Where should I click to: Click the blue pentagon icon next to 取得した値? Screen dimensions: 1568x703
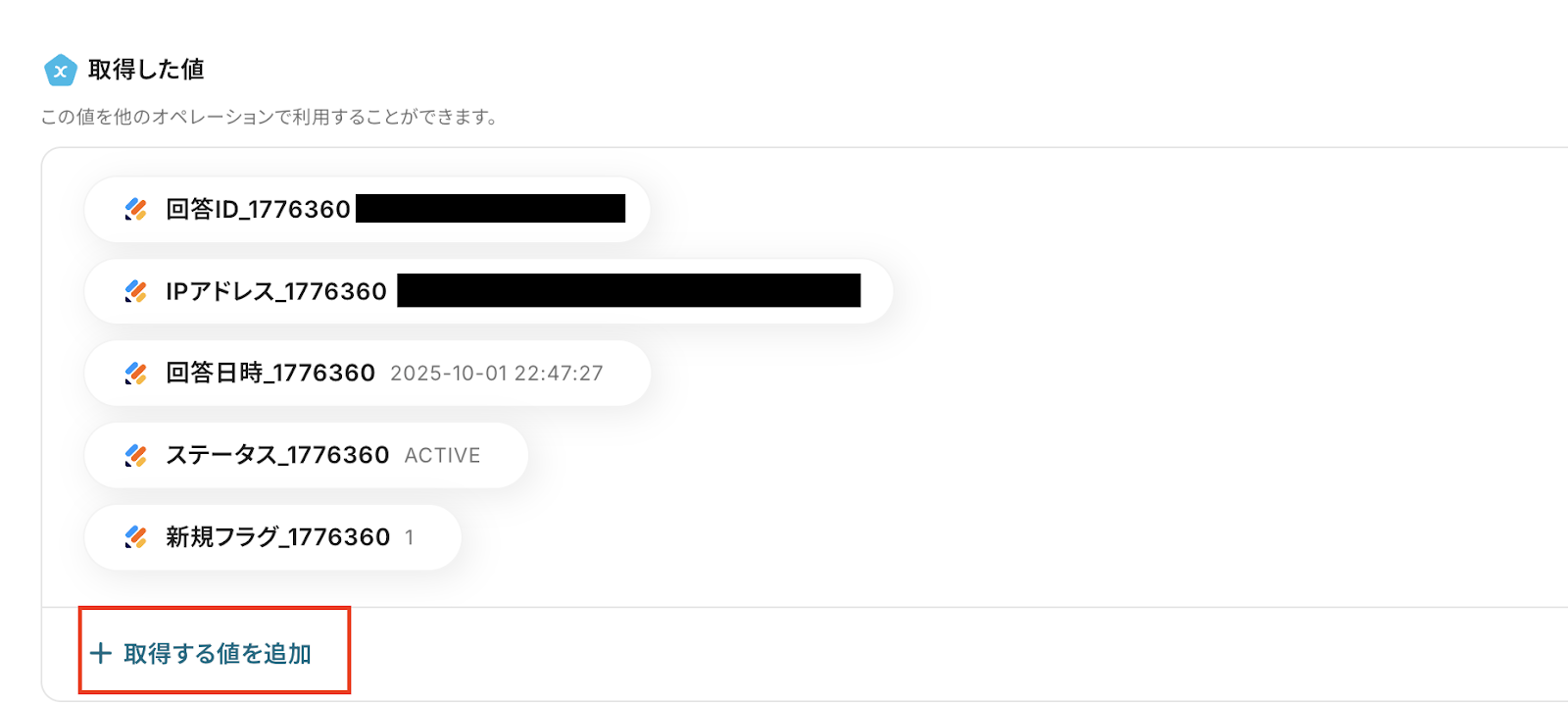pyautogui.click(x=61, y=70)
